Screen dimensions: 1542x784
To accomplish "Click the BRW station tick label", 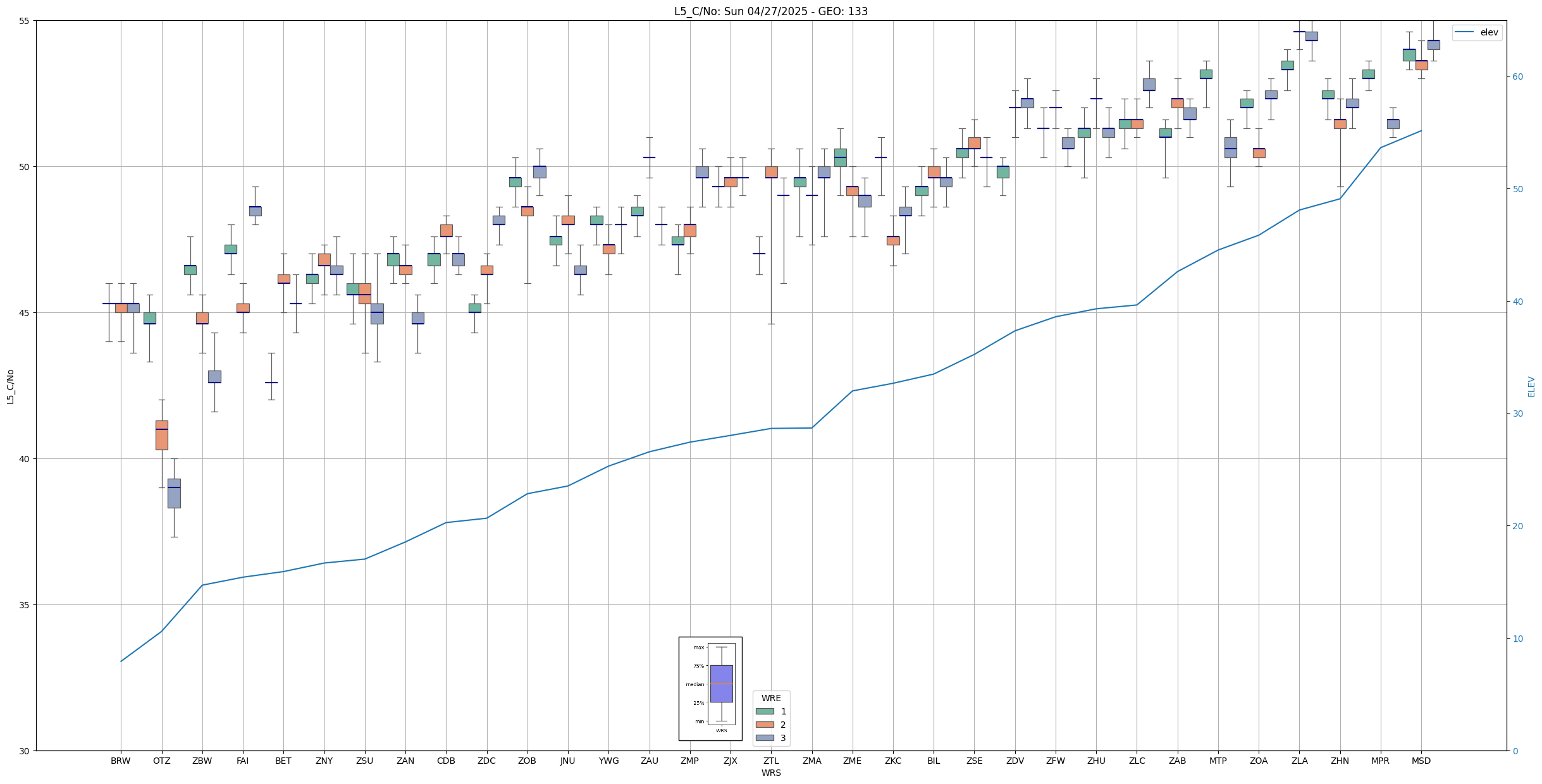I will click(120, 761).
